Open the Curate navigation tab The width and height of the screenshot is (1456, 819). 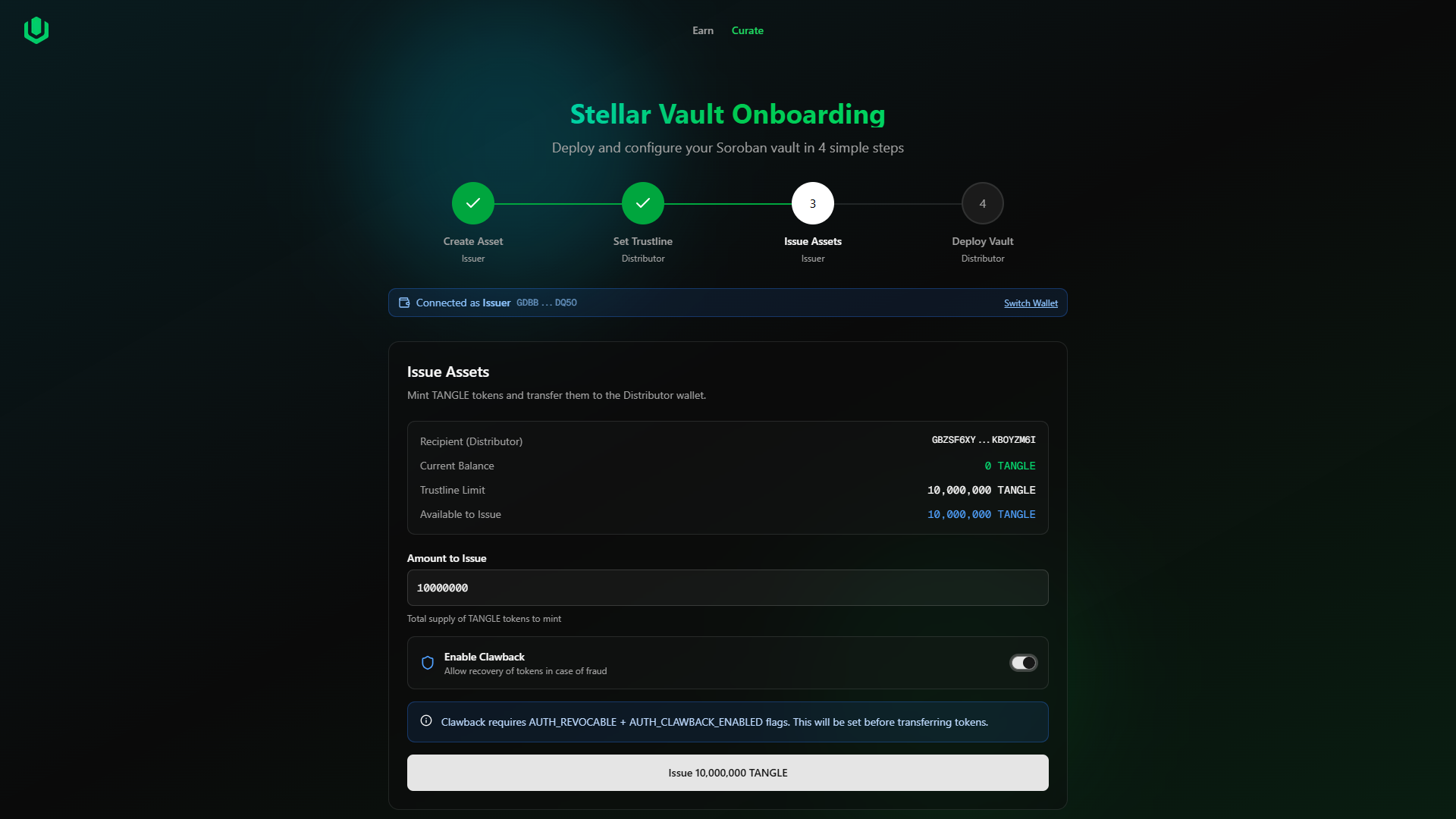click(x=747, y=30)
